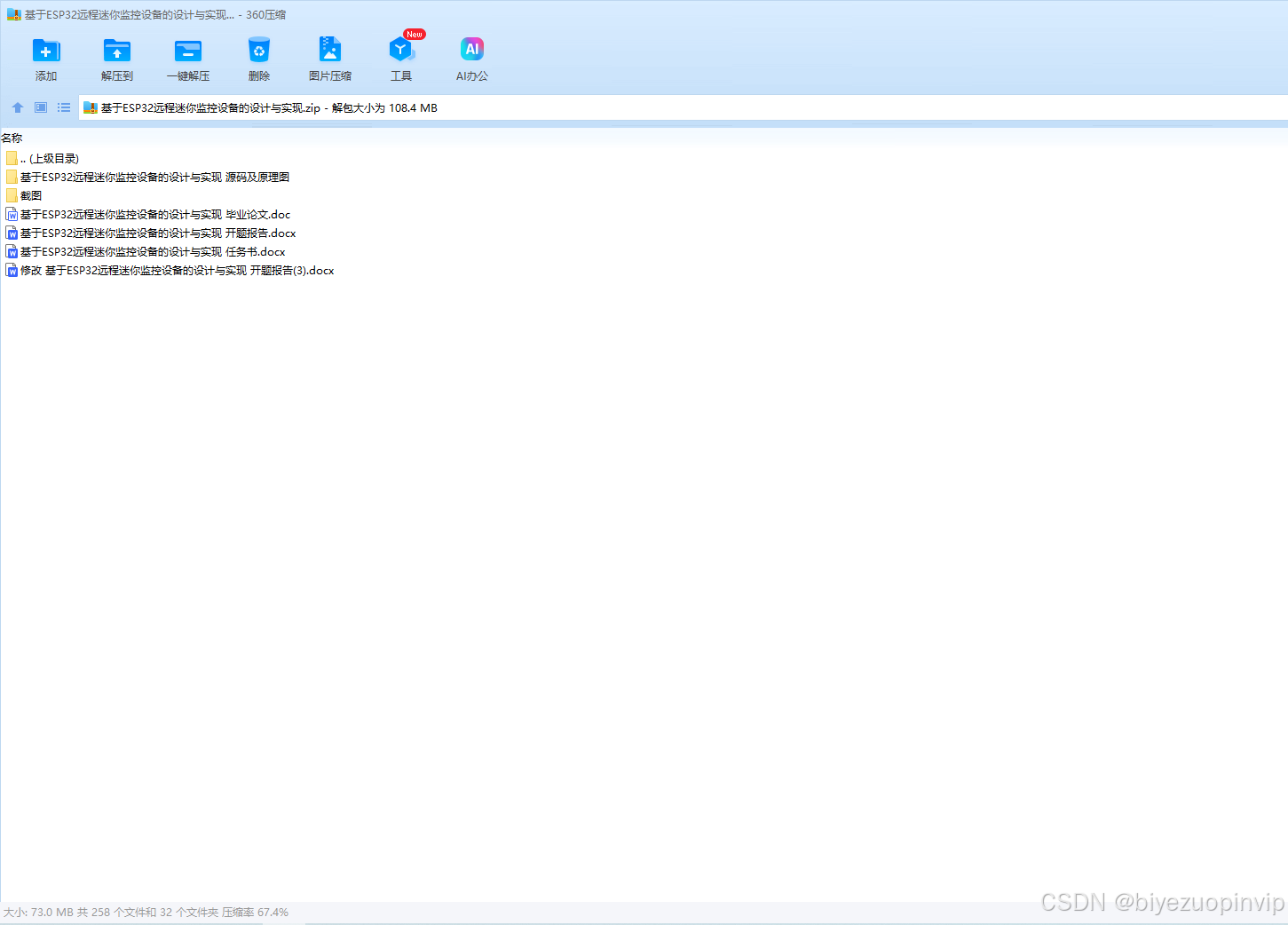
Task: Select the .. (上级目录) parent folder row
Action: [x=42, y=158]
